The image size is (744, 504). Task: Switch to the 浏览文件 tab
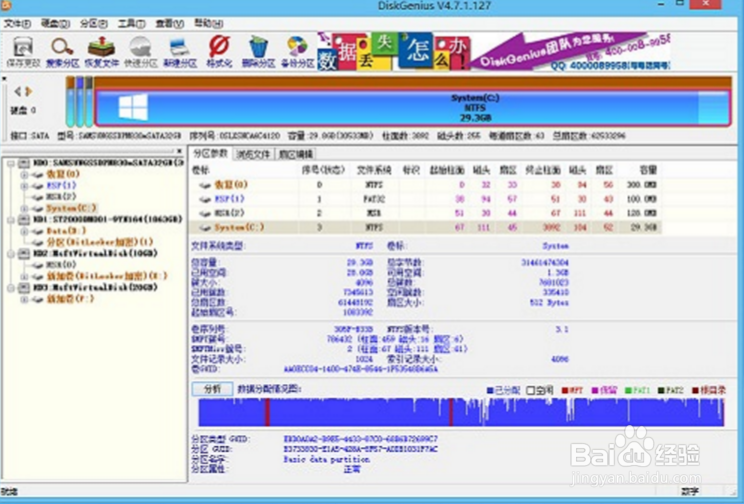[253, 154]
